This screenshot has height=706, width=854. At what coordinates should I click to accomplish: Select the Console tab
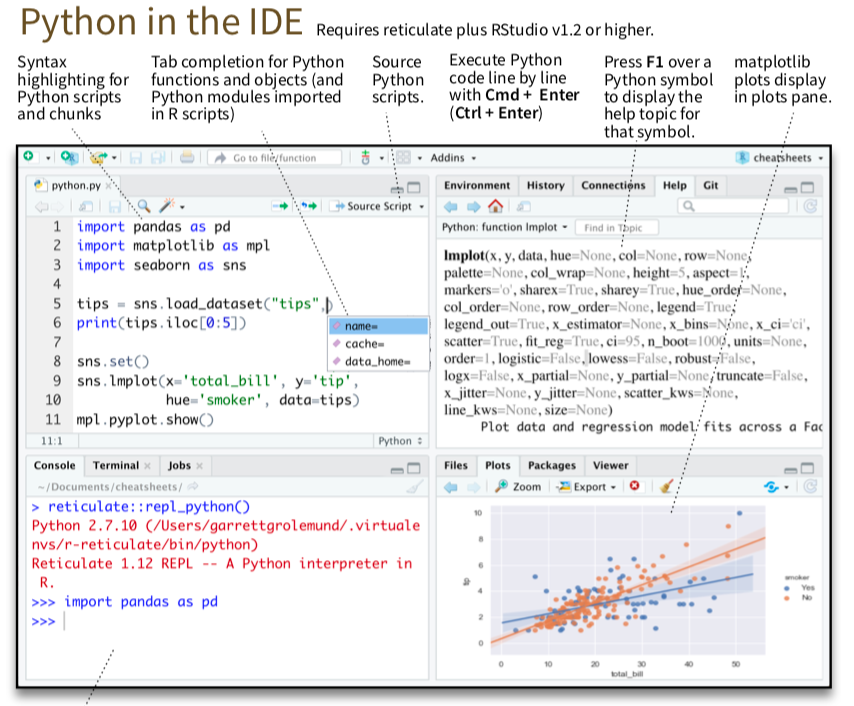click(54, 466)
